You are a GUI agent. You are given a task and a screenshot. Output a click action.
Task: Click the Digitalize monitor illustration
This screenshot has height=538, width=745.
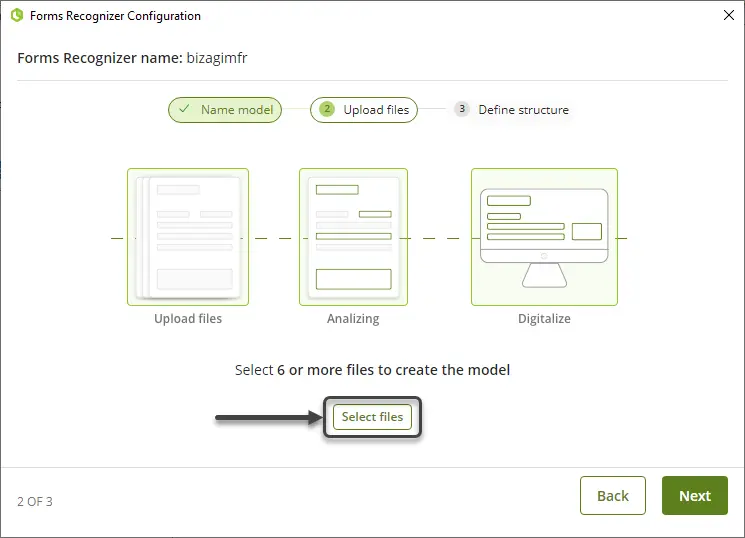[x=544, y=237]
